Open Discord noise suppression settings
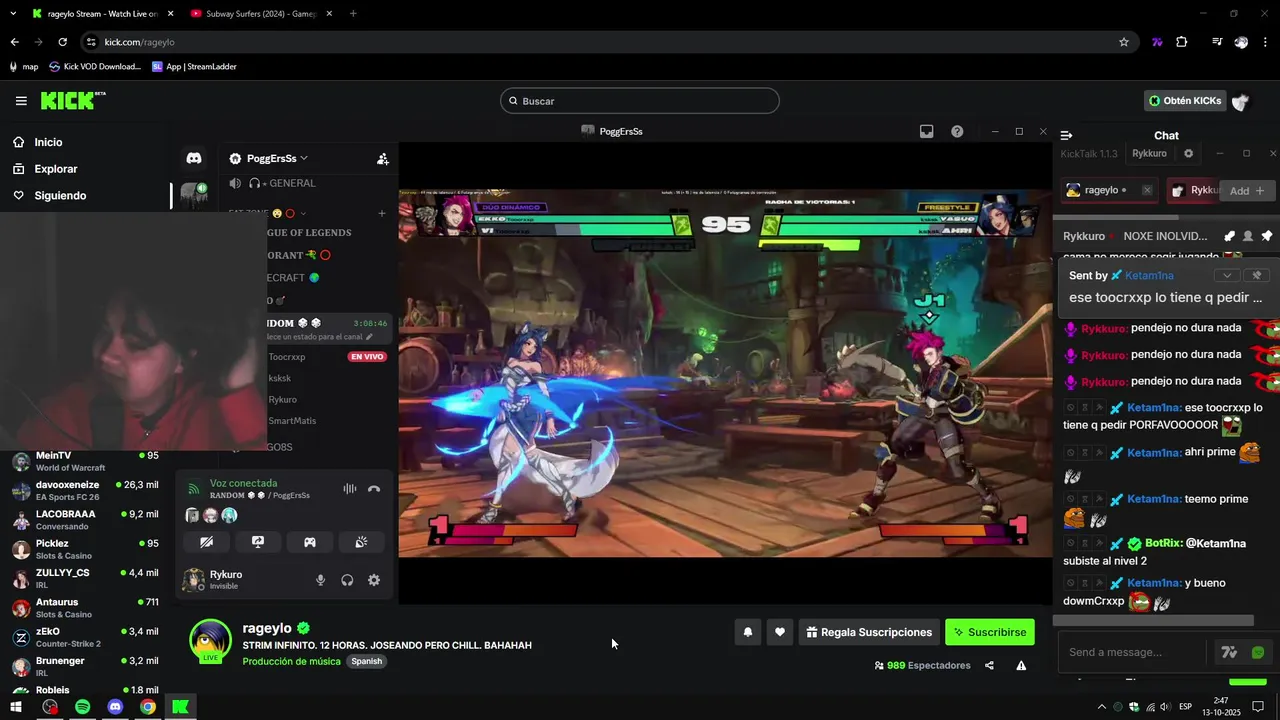The image size is (1280, 720). coord(350,489)
